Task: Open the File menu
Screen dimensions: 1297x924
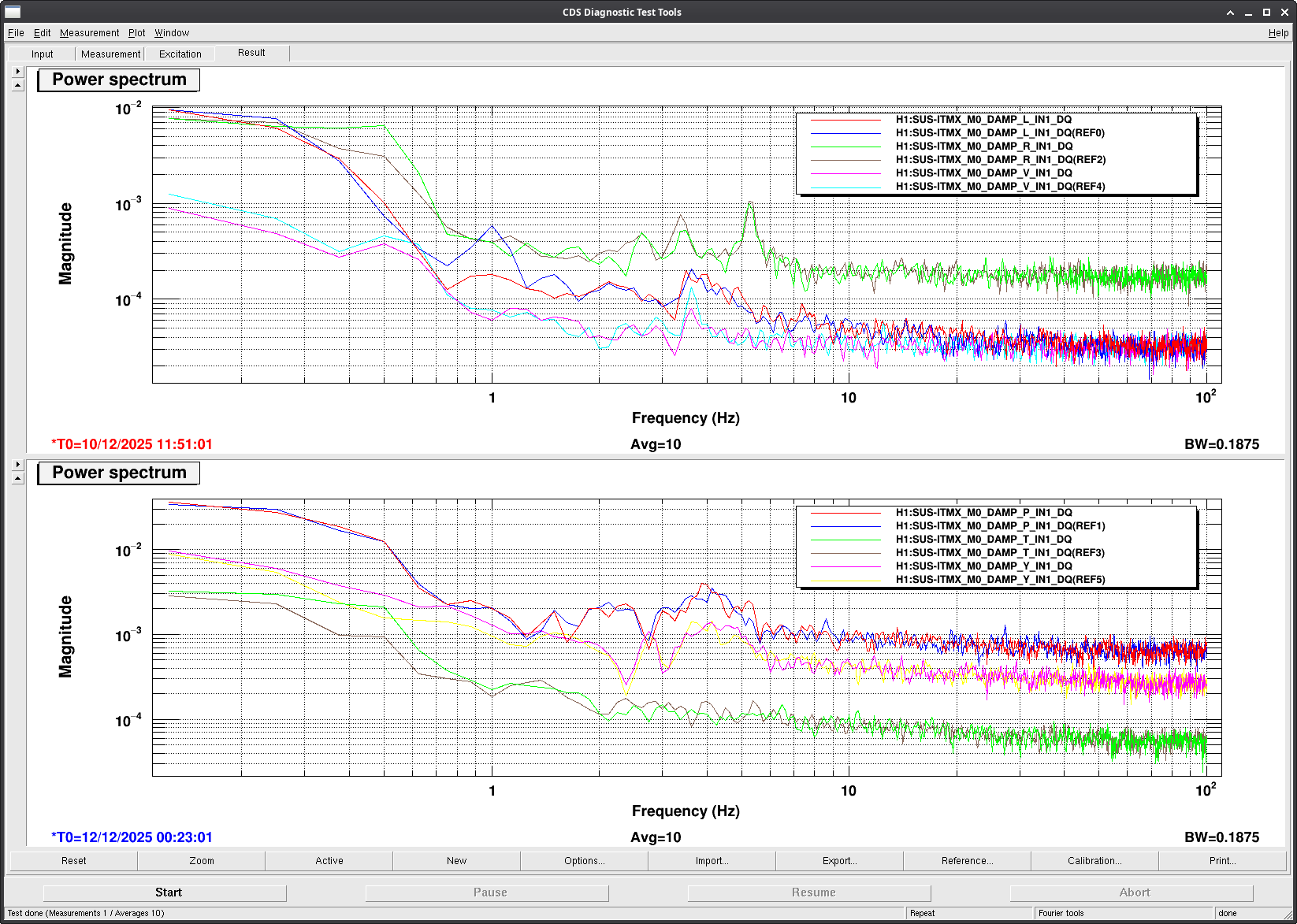Action: [16, 33]
